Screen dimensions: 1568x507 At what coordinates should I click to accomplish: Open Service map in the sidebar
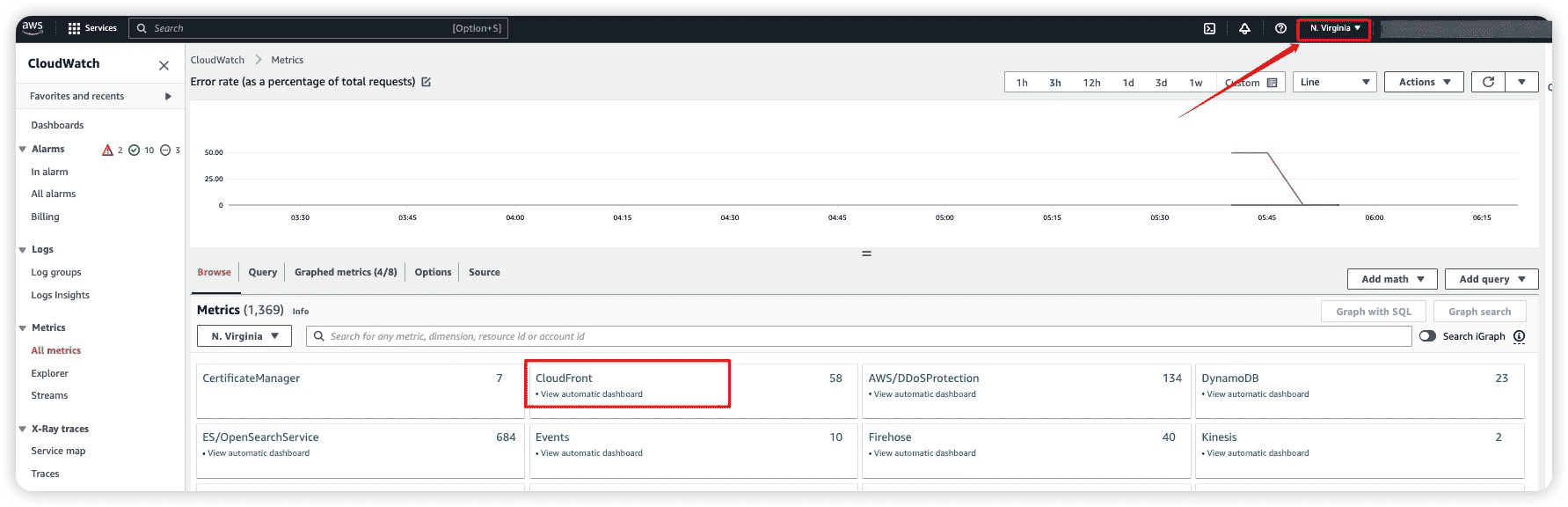[x=58, y=451]
